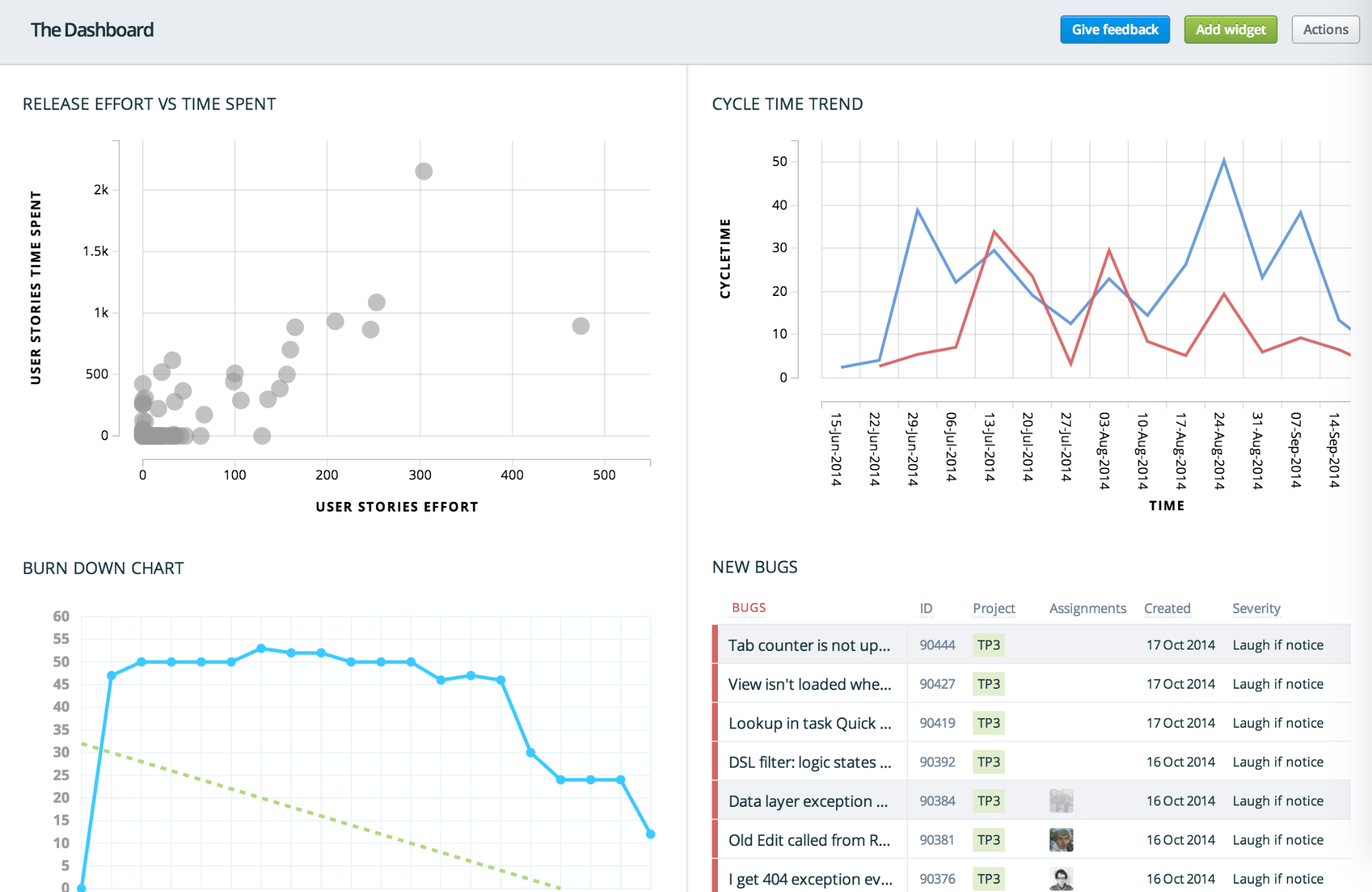Open bug 'I get 404 exception ev...'

[x=811, y=879]
